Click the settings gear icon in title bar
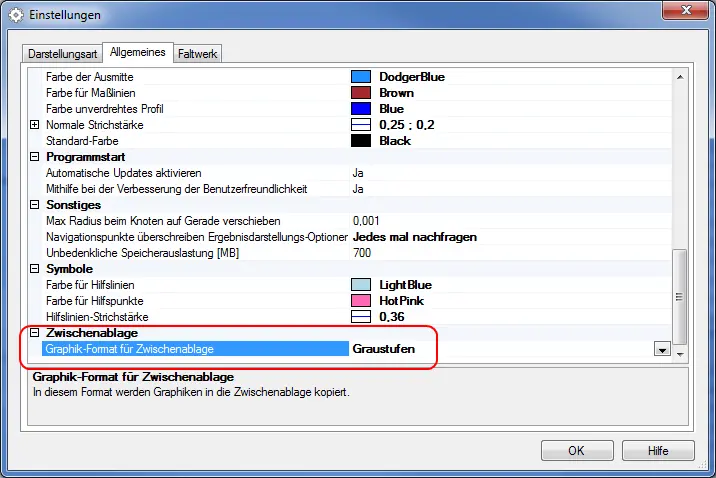Viewport: 716px width, 478px height. (x=16, y=15)
